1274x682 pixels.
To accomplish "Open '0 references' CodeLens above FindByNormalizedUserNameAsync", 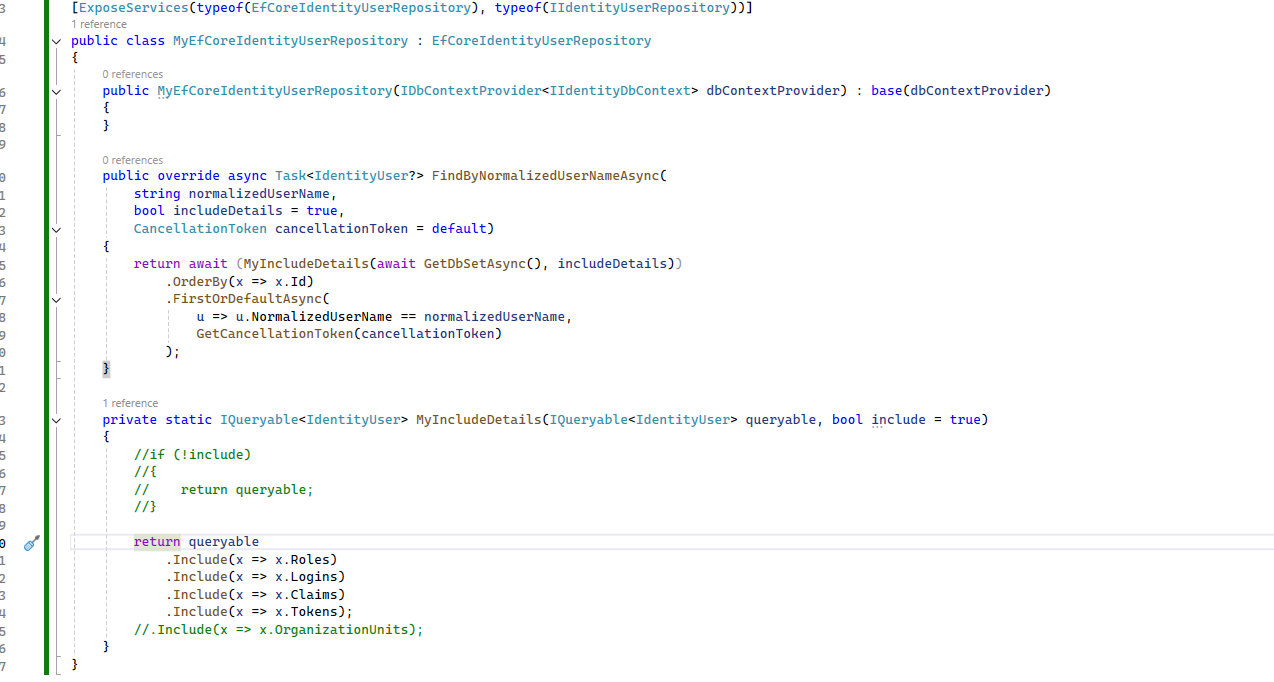I will pyautogui.click(x=132, y=160).
